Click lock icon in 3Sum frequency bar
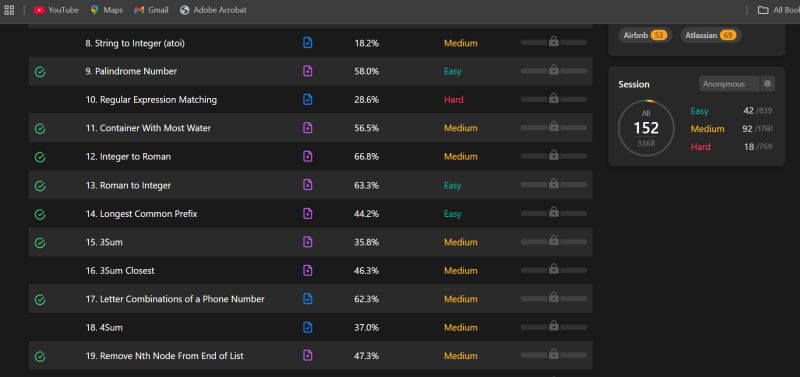800x377 pixels. (x=554, y=241)
